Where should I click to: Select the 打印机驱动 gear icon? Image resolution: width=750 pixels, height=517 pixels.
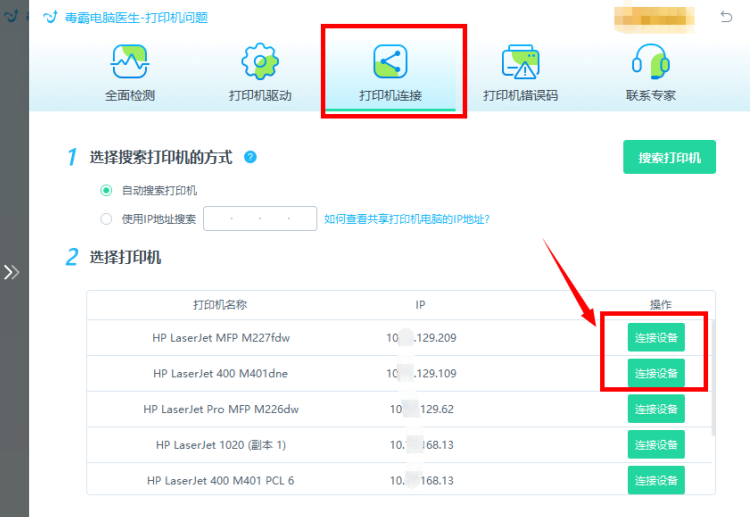tap(260, 61)
